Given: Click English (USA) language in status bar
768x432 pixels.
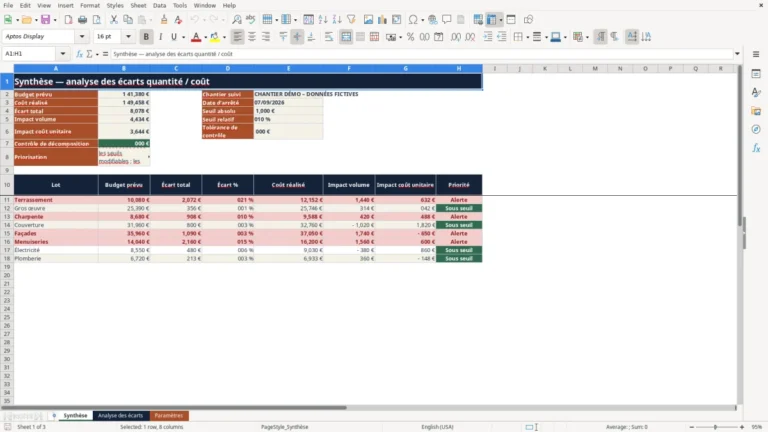Looking at the screenshot, I should pyautogui.click(x=437, y=427).
